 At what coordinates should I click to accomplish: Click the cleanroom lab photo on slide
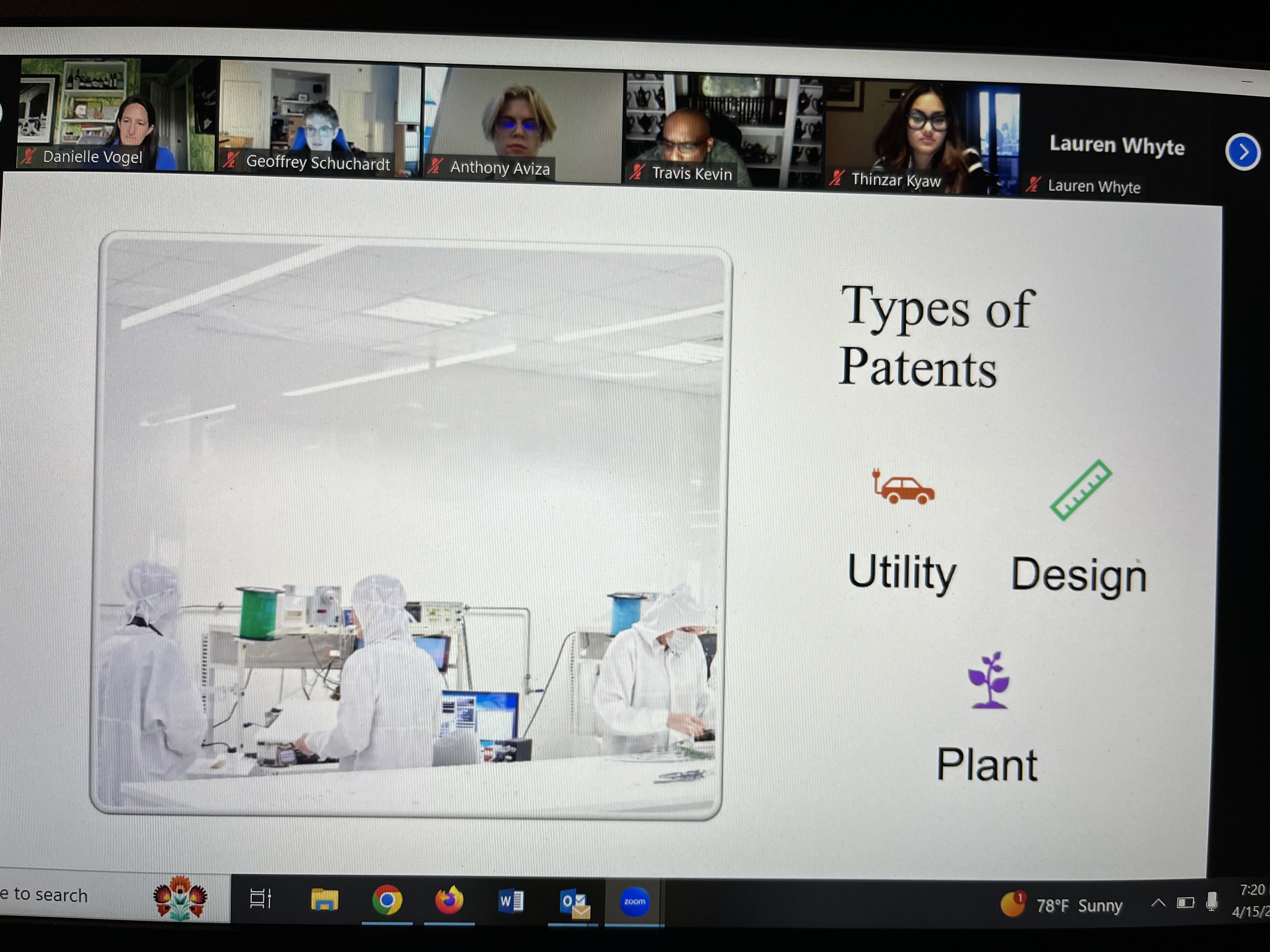pos(410,525)
